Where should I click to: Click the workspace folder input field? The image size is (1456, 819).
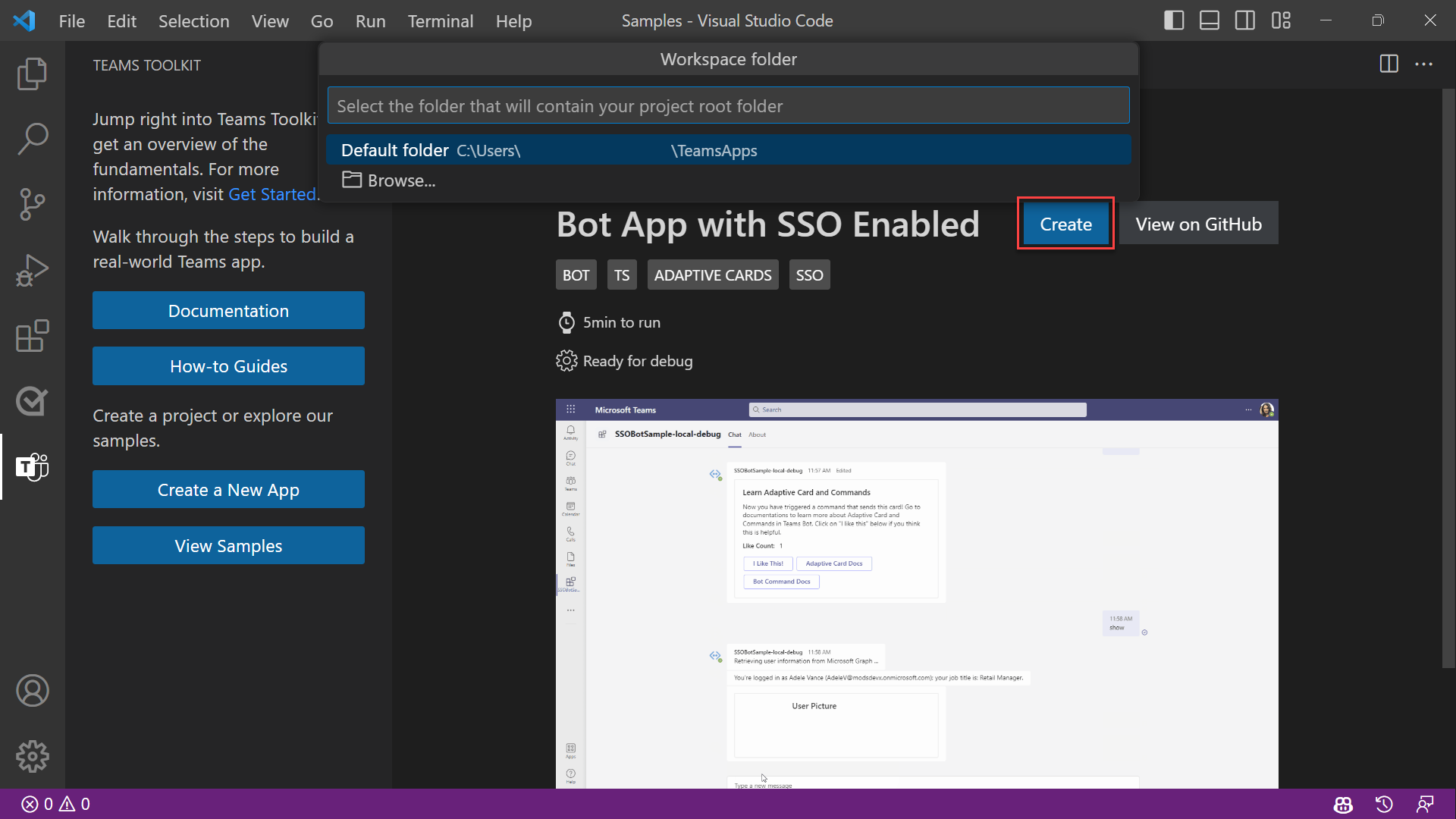coord(728,105)
